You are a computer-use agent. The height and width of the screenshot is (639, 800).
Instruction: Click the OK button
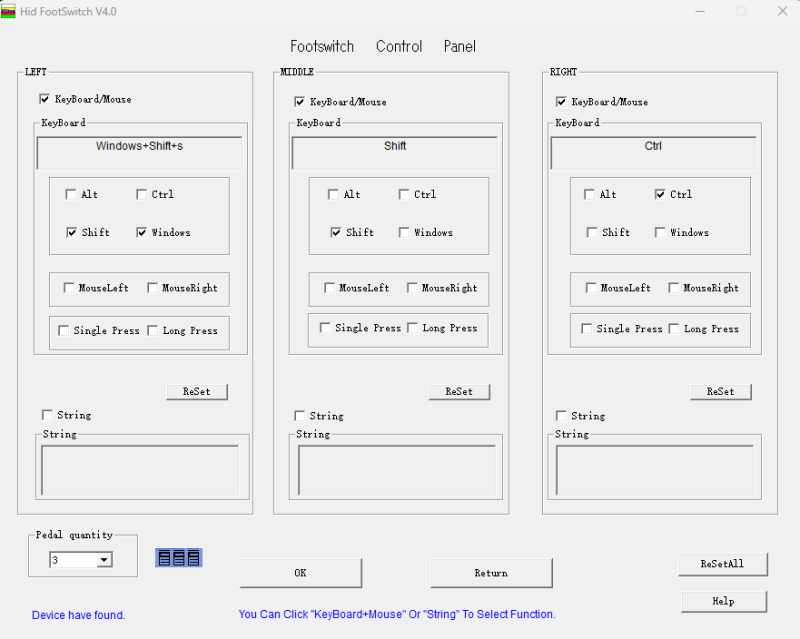pyautogui.click(x=300, y=573)
